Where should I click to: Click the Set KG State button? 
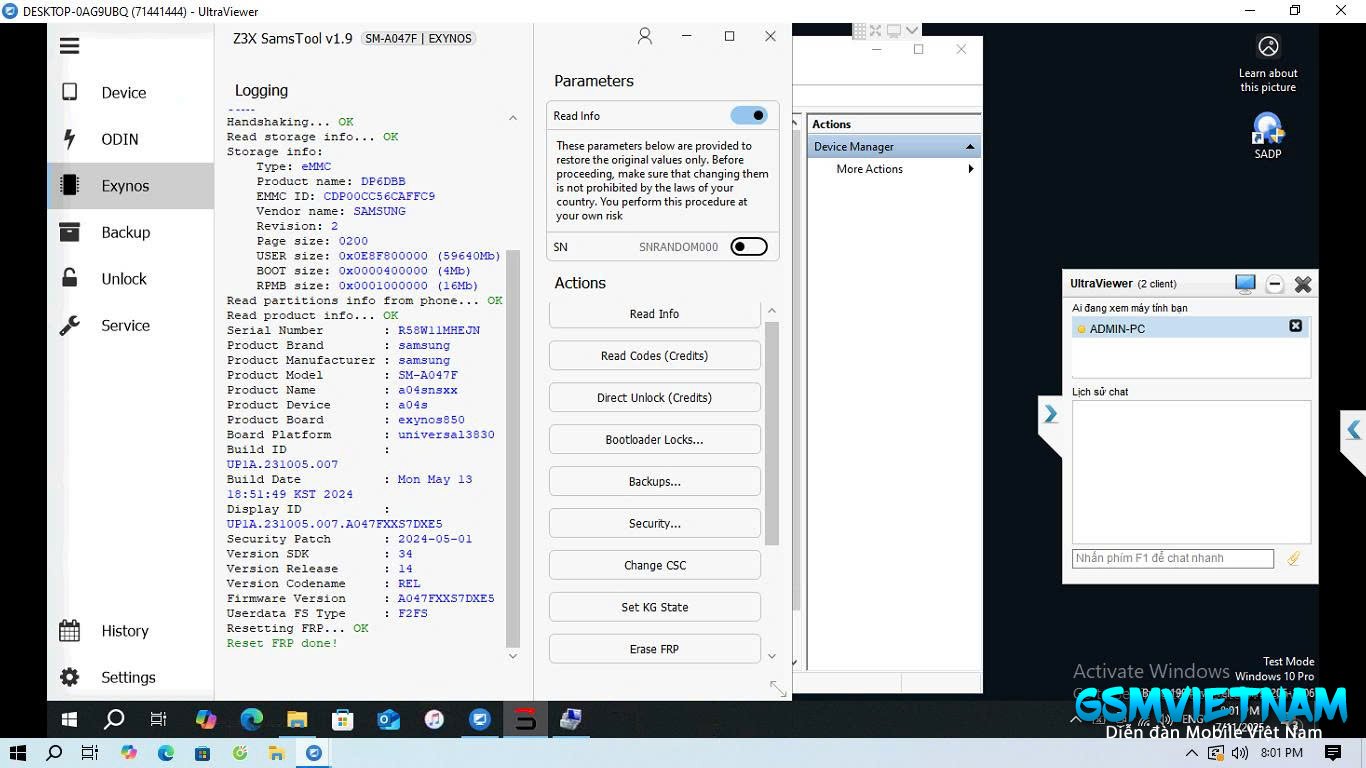(x=655, y=608)
